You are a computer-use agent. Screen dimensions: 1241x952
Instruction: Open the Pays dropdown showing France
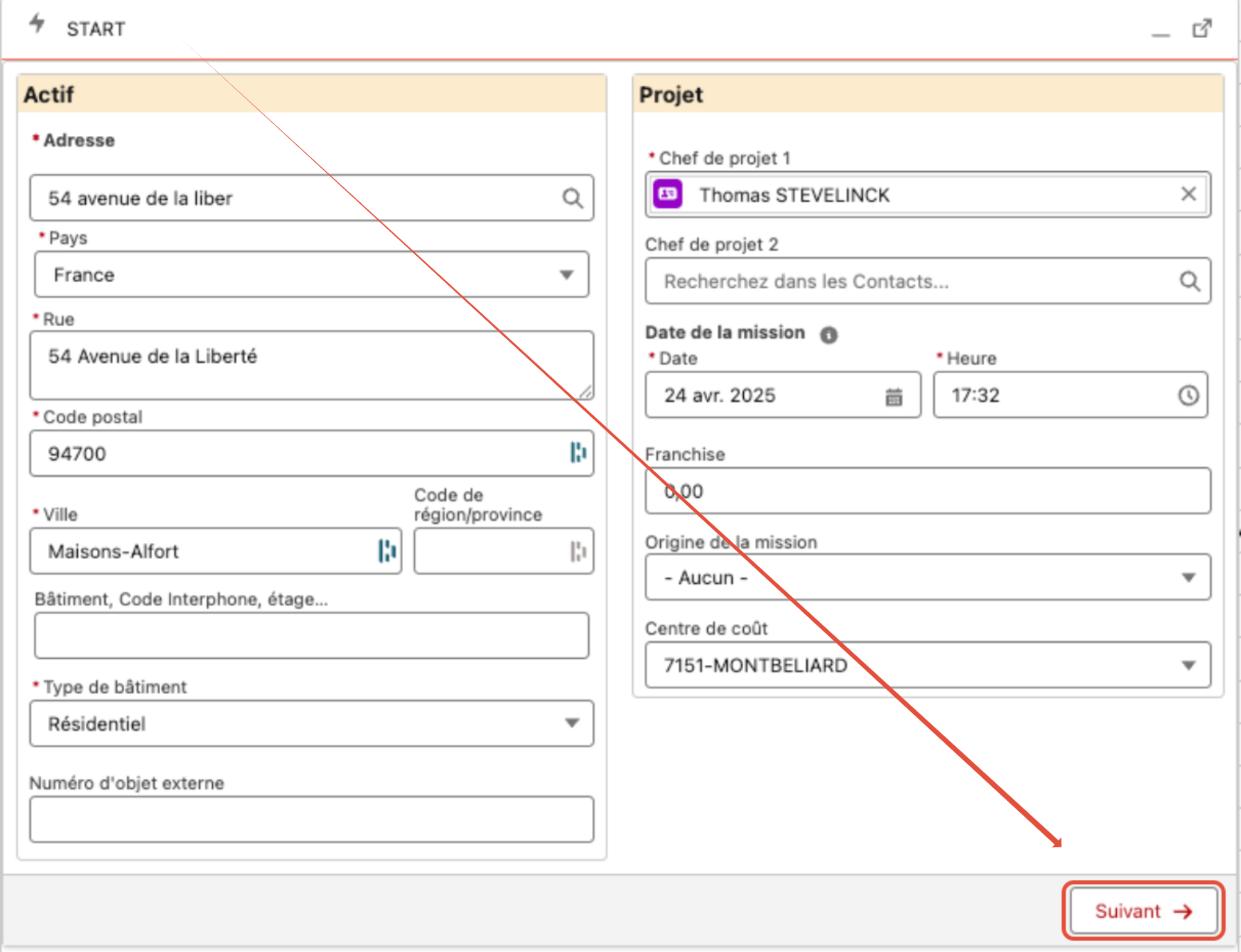312,275
